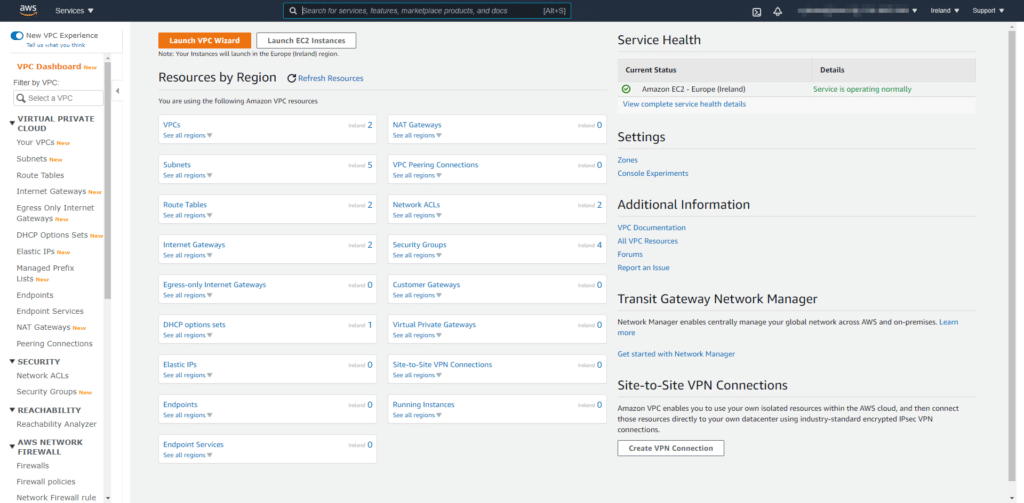
Task: Click the search magnifier icon in top bar
Action: click(x=292, y=11)
